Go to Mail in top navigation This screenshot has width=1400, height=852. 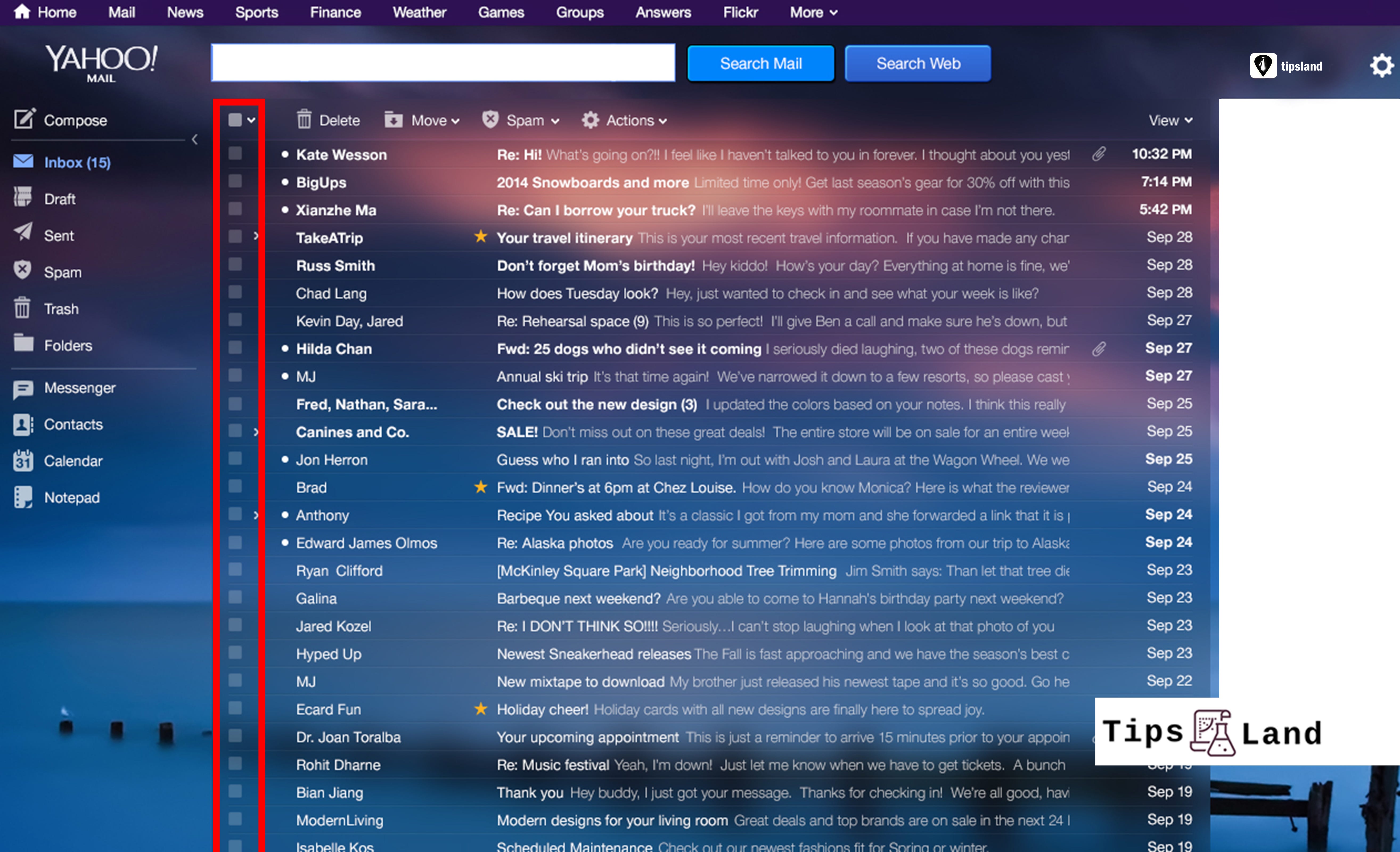pos(122,12)
